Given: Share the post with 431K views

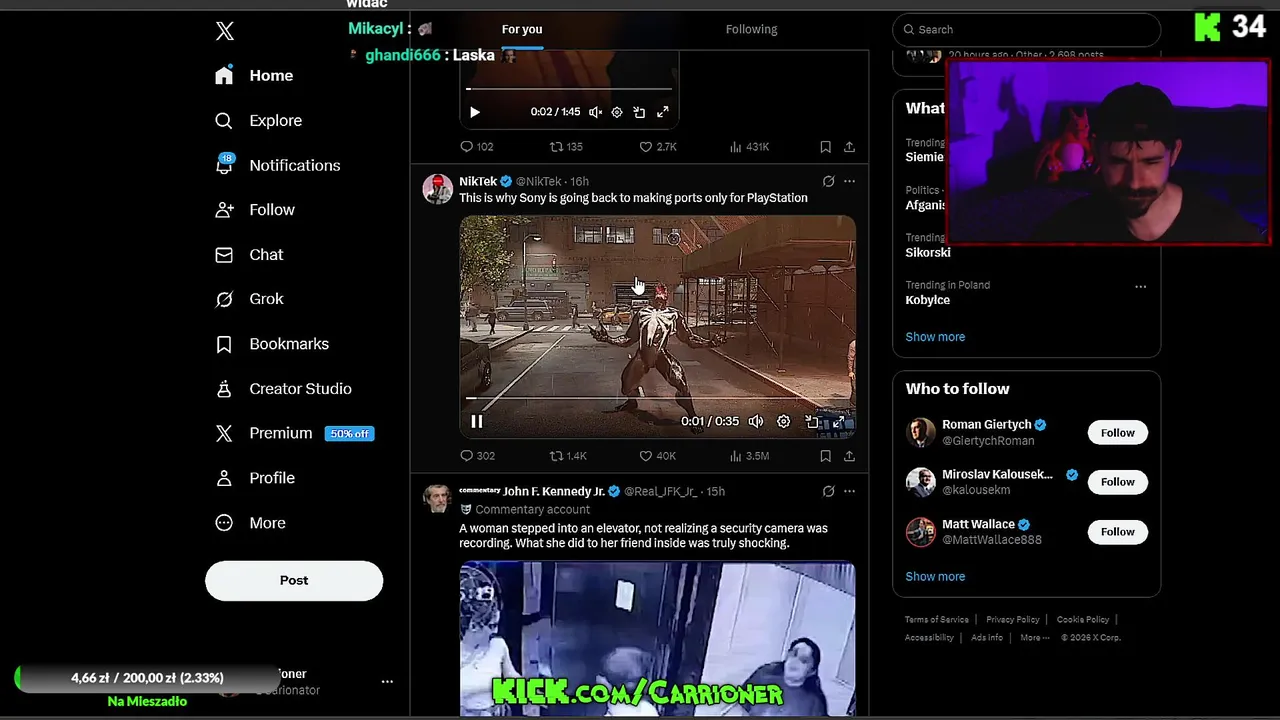Looking at the screenshot, I should click(x=849, y=147).
